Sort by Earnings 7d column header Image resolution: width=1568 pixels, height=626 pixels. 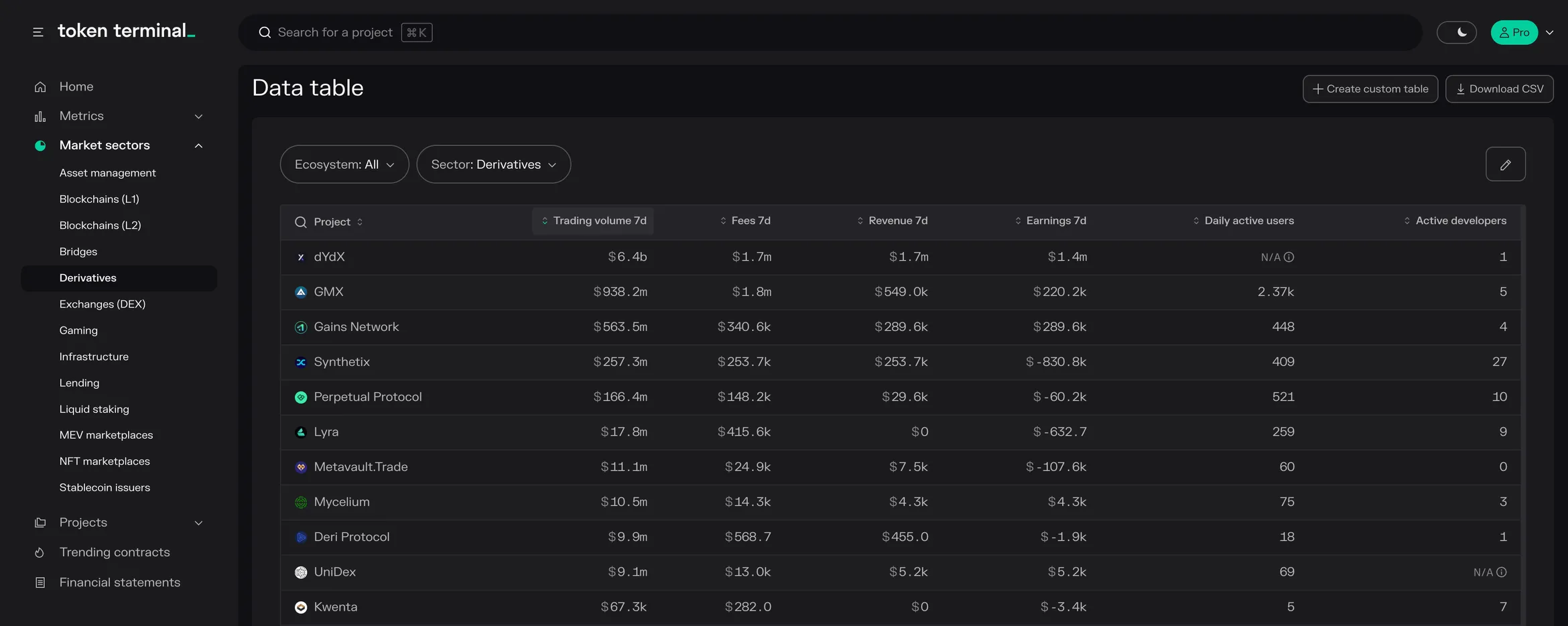coord(1050,221)
